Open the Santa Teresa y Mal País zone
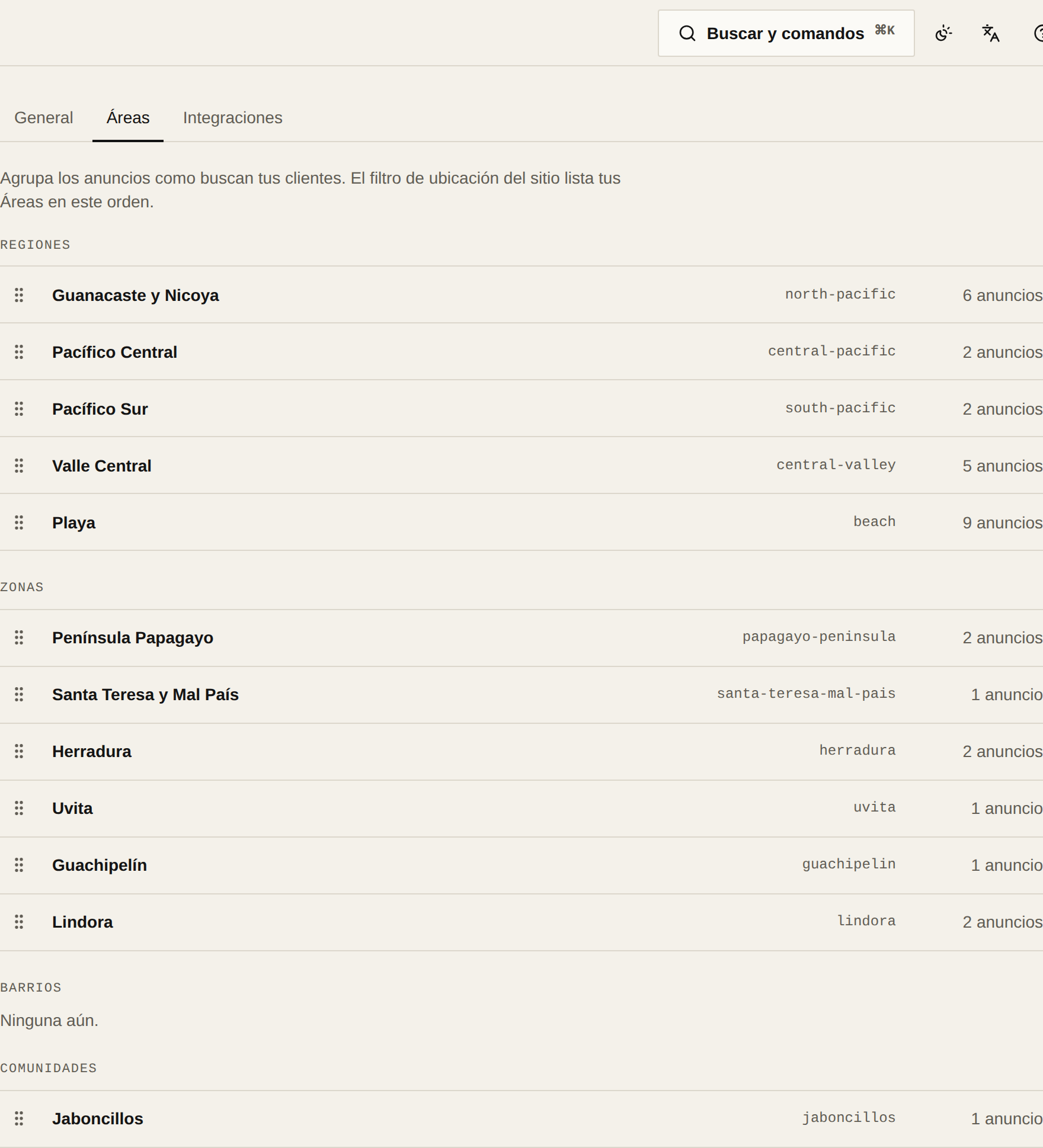Screen dimensions: 1043x1148 tap(521, 694)
